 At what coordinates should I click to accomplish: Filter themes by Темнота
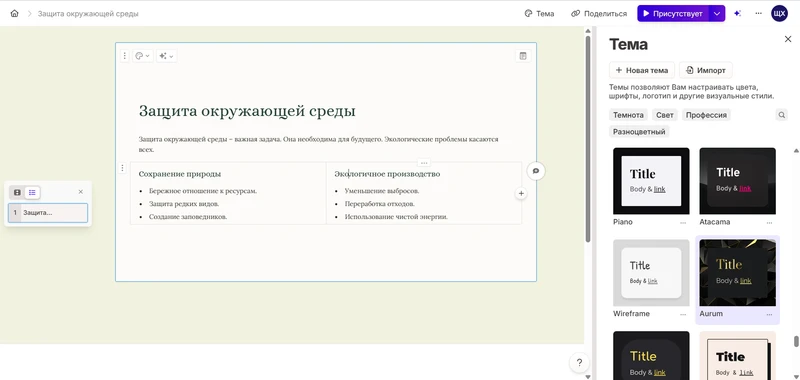[628, 115]
